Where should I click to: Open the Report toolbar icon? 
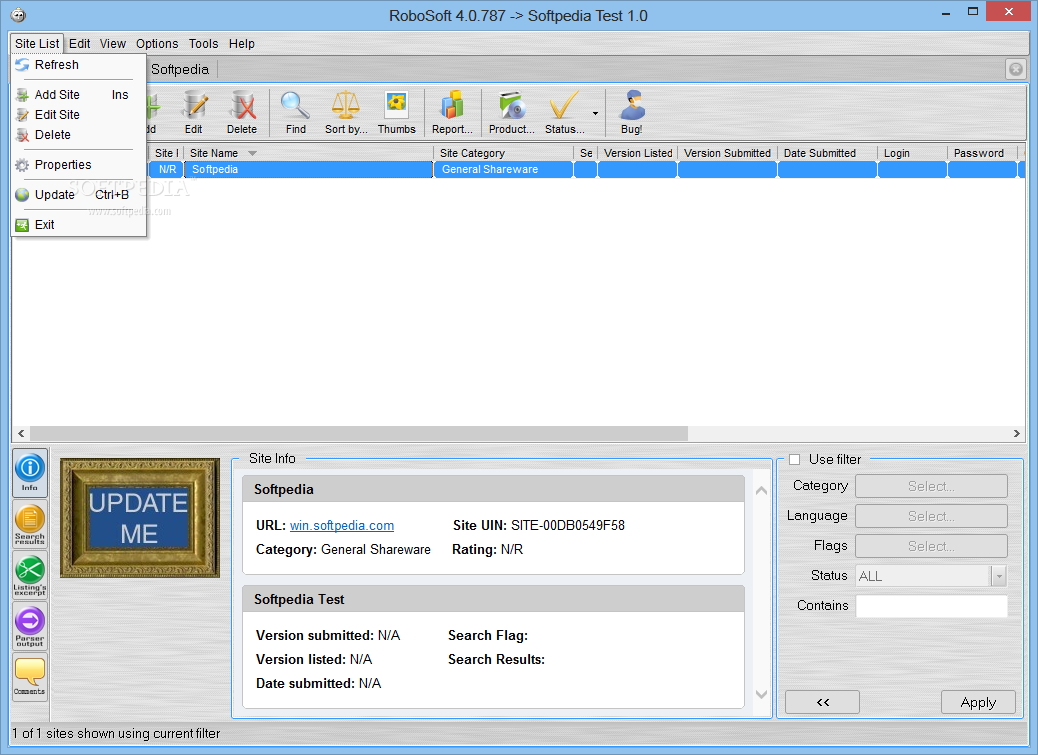(x=452, y=112)
